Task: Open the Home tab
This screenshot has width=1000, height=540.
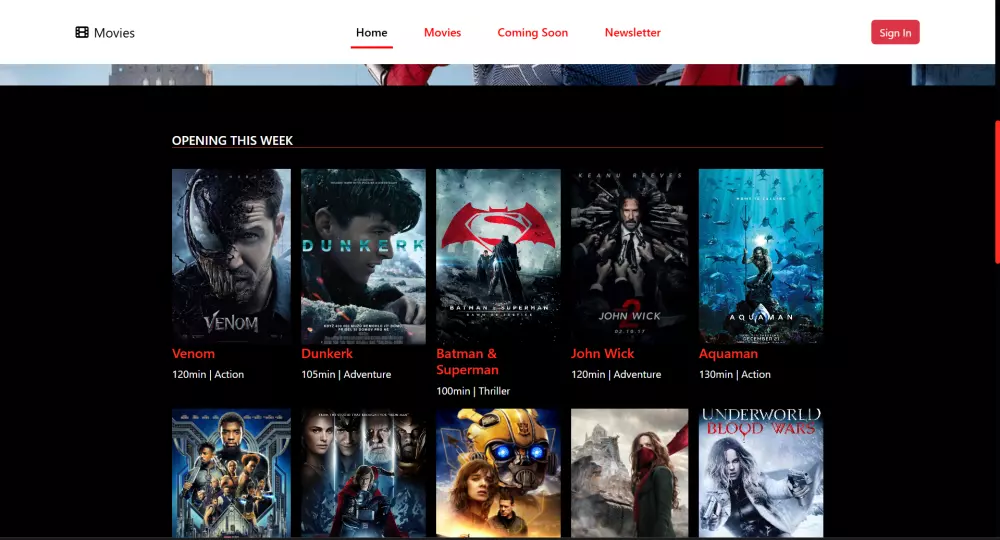Action: click(372, 33)
